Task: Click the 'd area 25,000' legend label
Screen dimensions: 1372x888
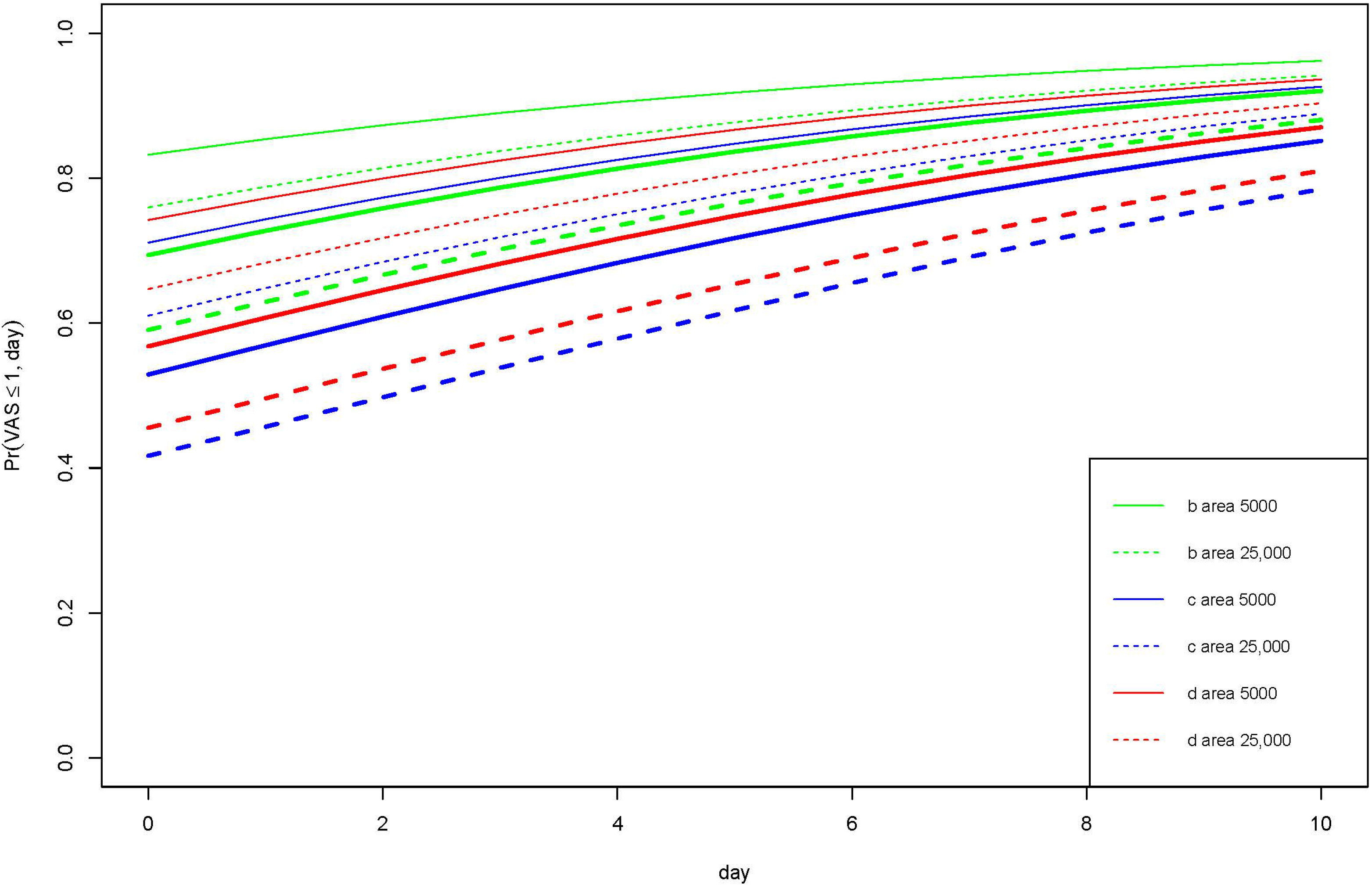Action: [1239, 740]
